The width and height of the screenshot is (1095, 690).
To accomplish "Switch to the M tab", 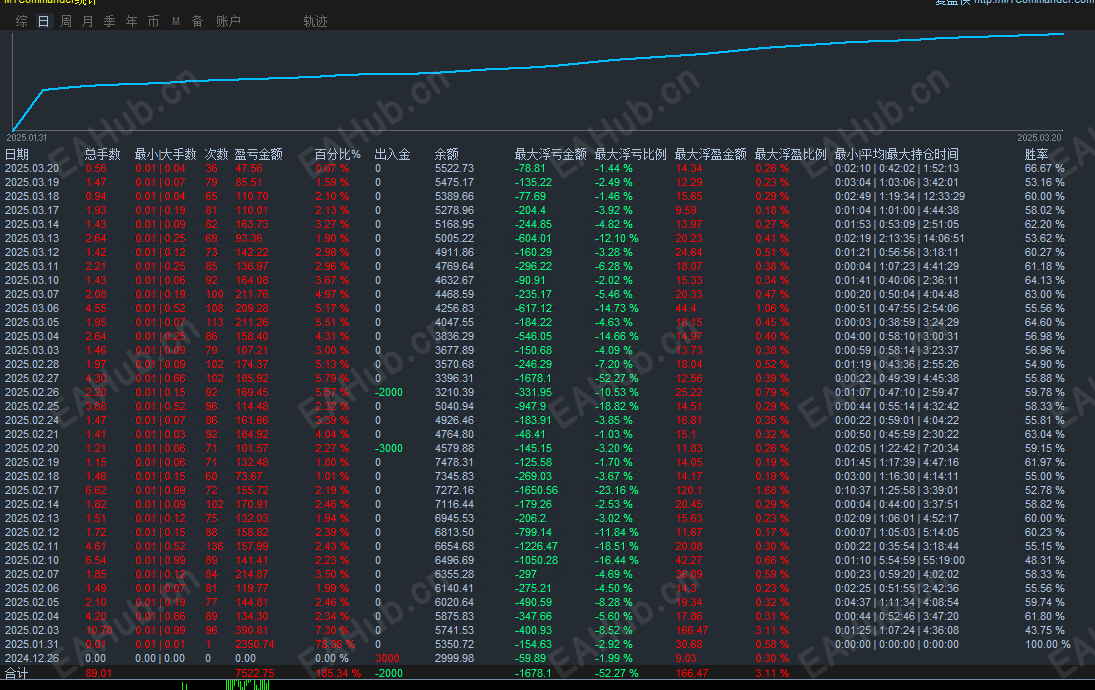I will click(x=176, y=22).
